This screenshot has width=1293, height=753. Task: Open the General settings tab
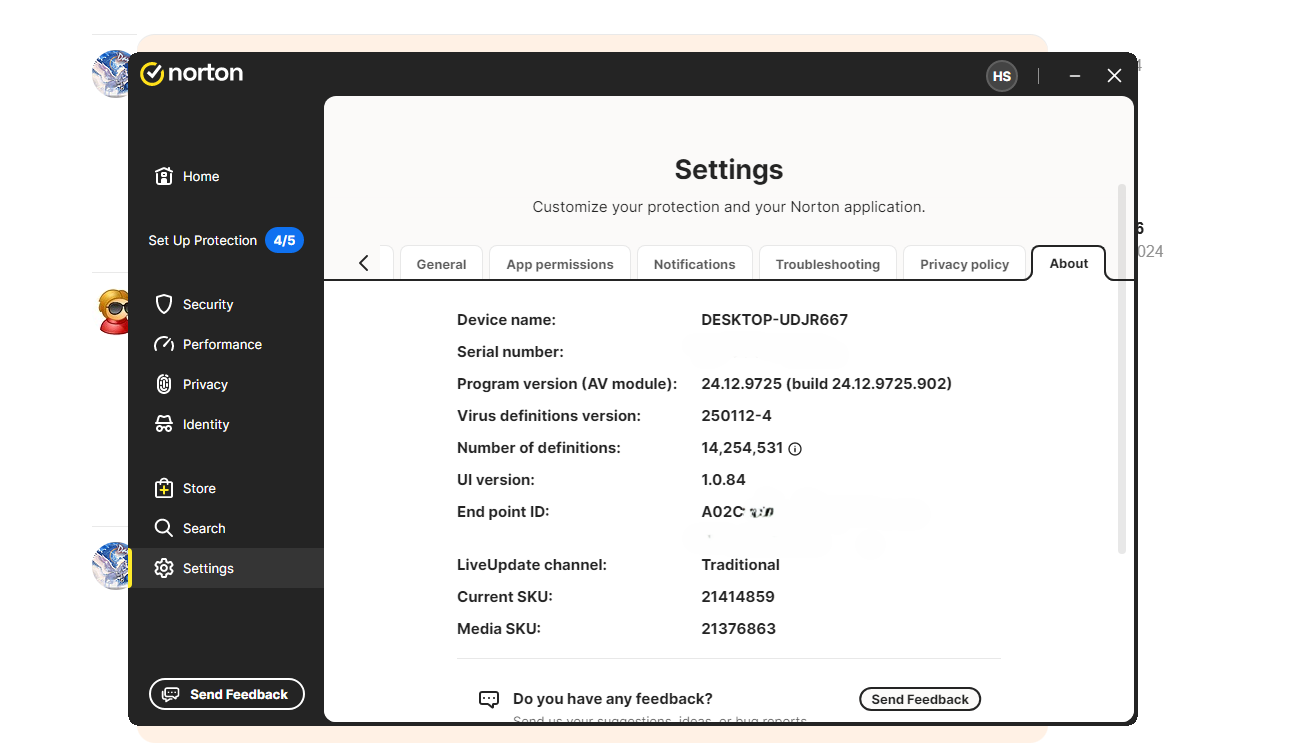pos(441,264)
